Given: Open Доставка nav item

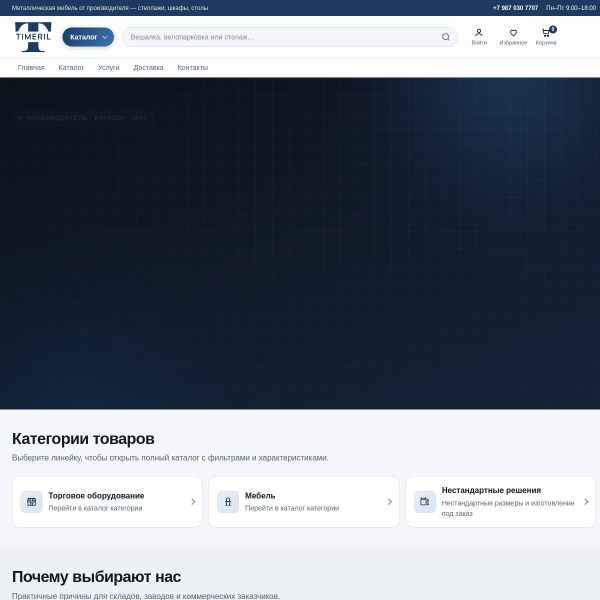Looking at the screenshot, I should coord(148,68).
